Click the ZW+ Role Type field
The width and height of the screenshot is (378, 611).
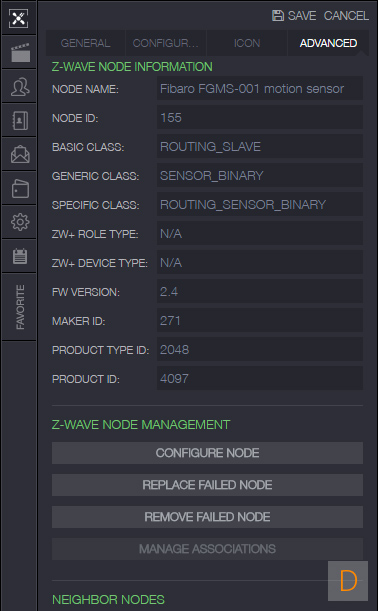(x=260, y=233)
